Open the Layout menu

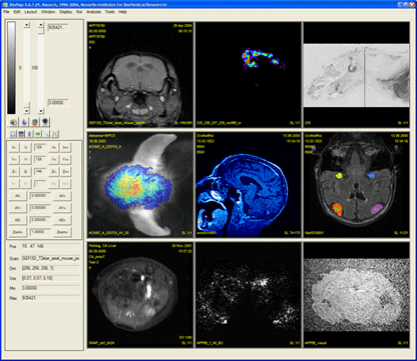tap(31, 12)
